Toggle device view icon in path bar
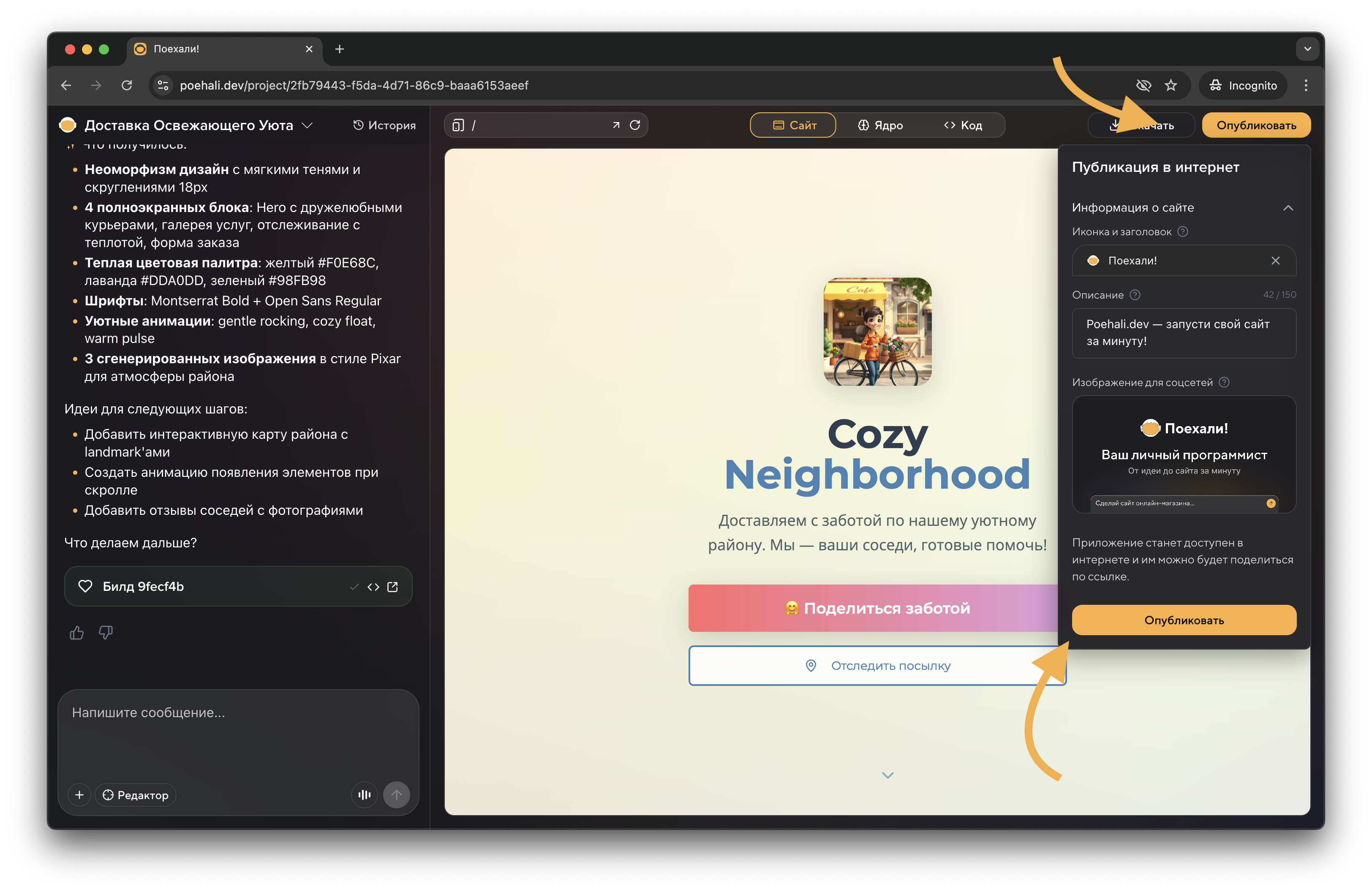Viewport: 1372px width, 892px height. click(458, 125)
